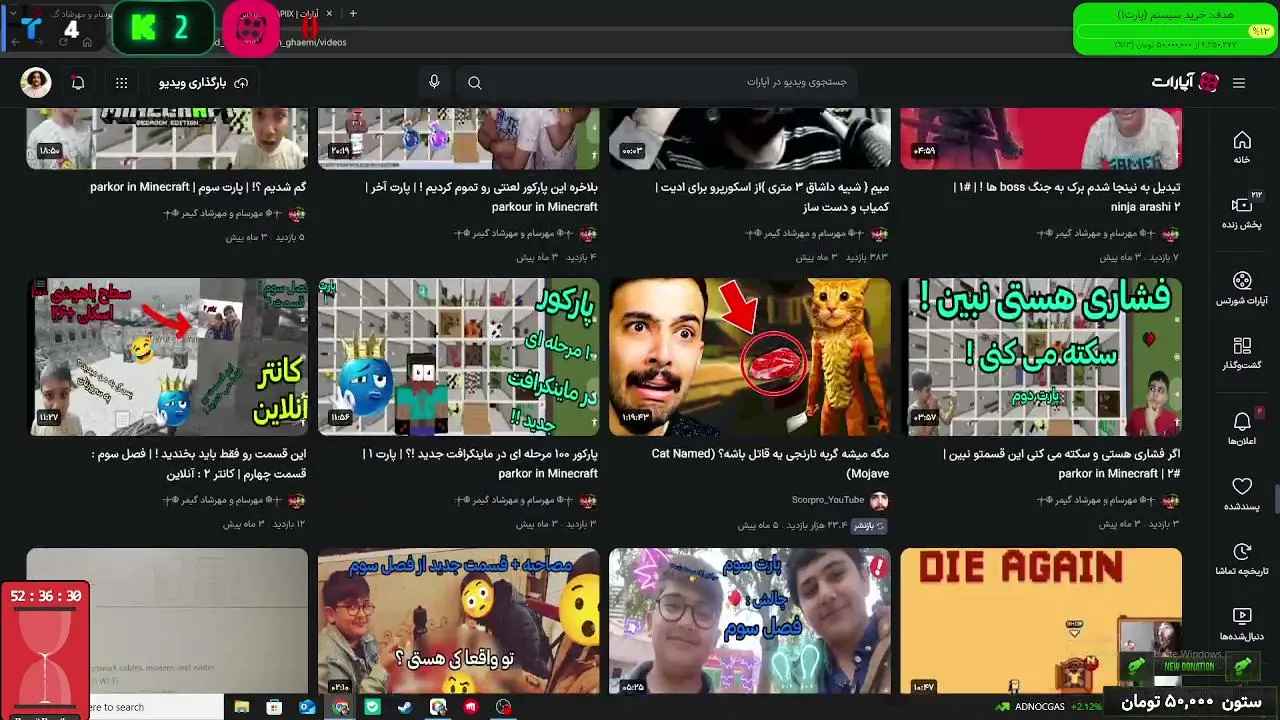1280x720 pixels.
Task: Open Microsoft Store from the taskbar
Action: 274,707
